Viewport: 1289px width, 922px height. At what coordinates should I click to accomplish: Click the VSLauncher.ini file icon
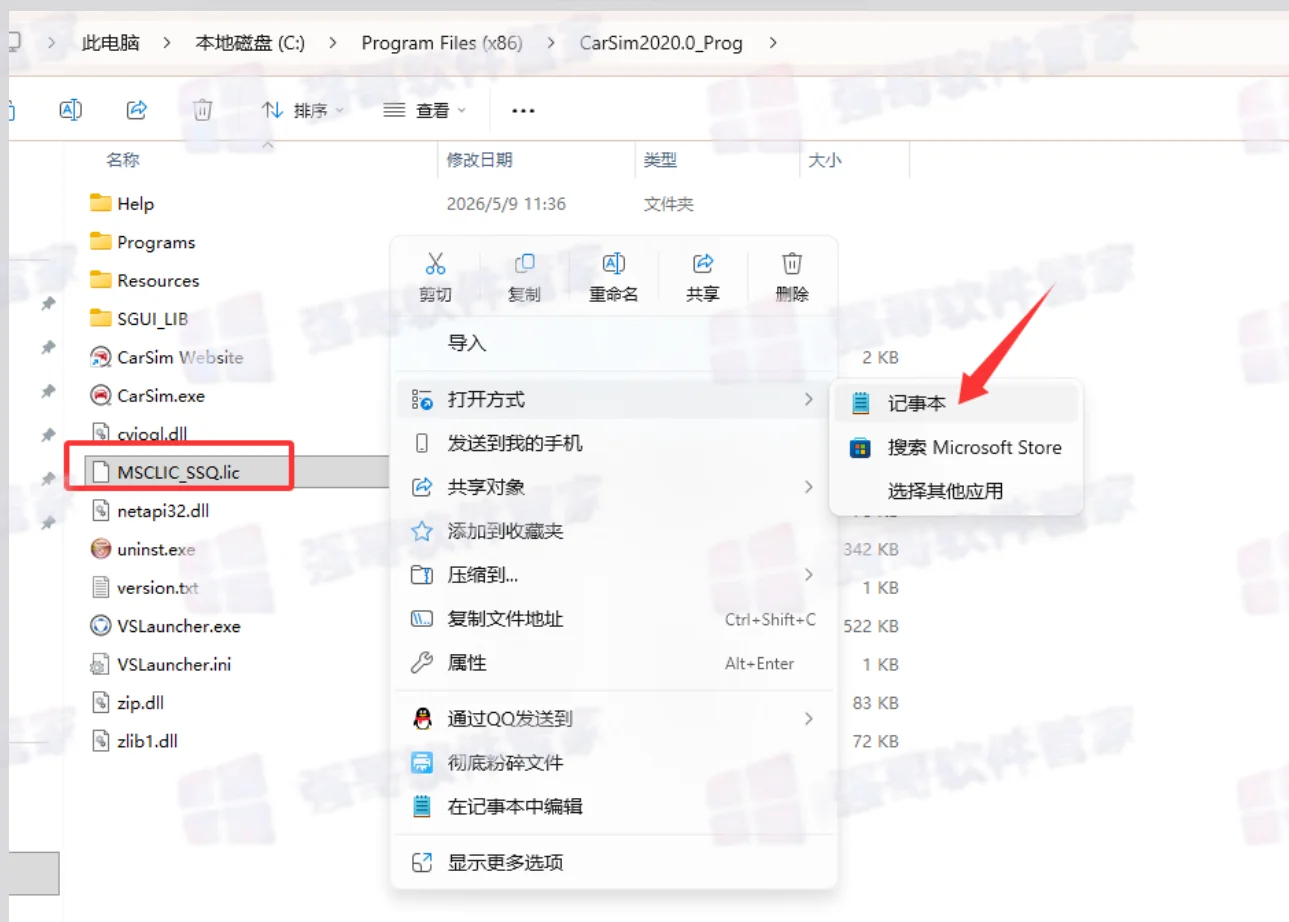coord(100,664)
